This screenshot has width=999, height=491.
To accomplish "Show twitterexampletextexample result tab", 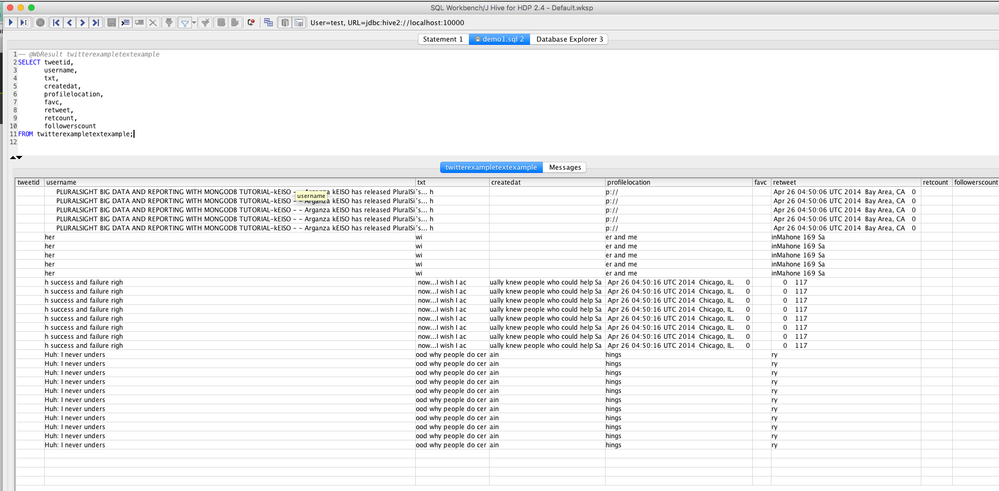I will tap(491, 167).
